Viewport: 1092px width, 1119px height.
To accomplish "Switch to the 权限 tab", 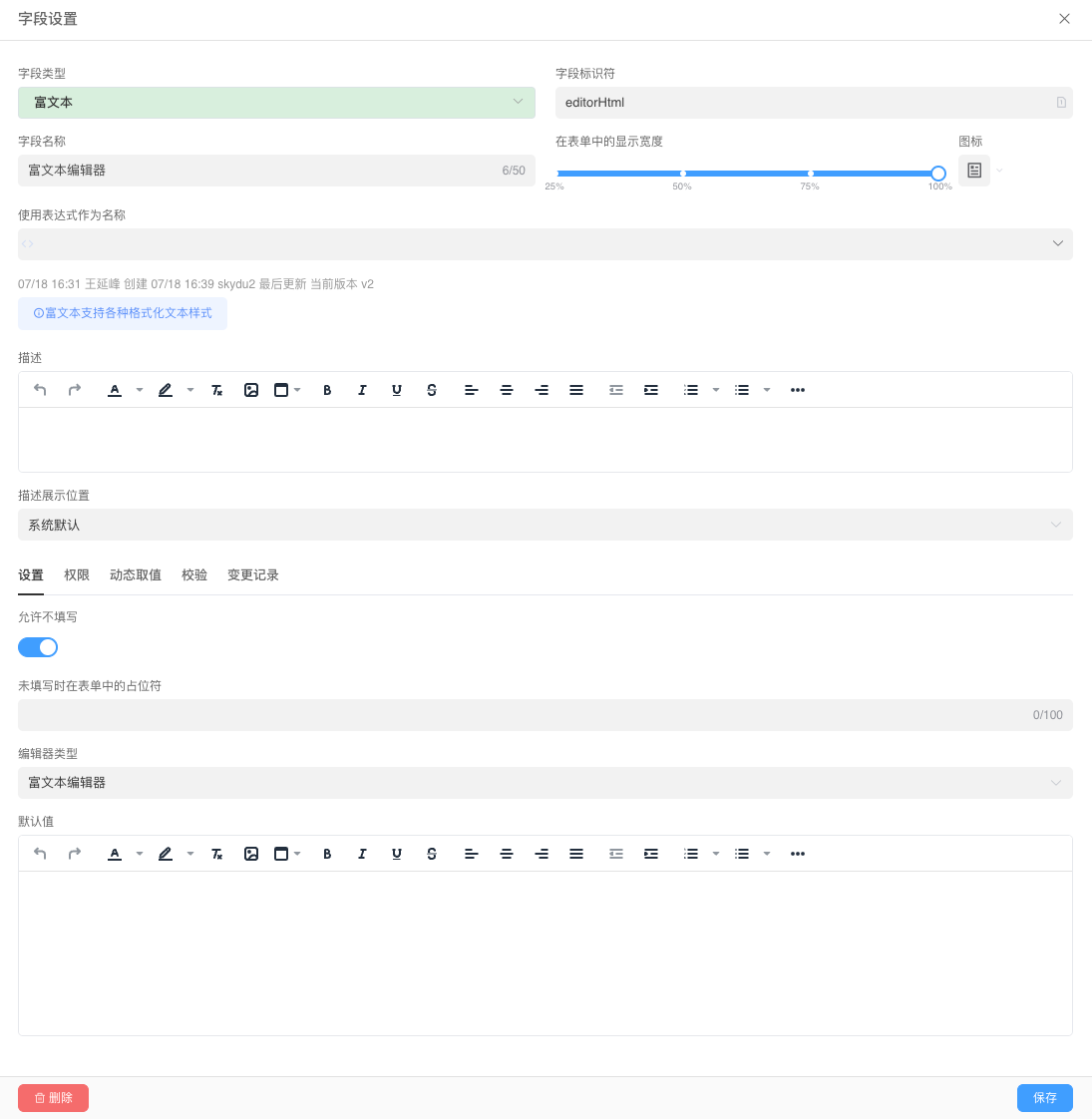I will [77, 575].
